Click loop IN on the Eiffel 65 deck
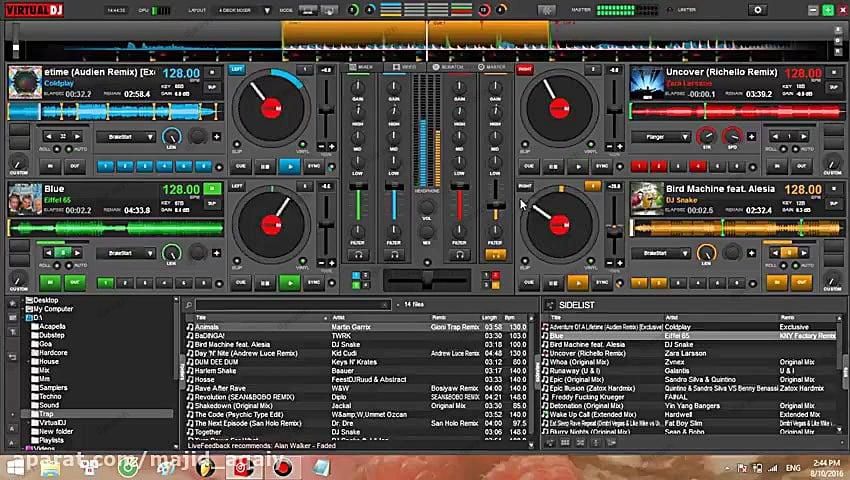 [x=48, y=282]
